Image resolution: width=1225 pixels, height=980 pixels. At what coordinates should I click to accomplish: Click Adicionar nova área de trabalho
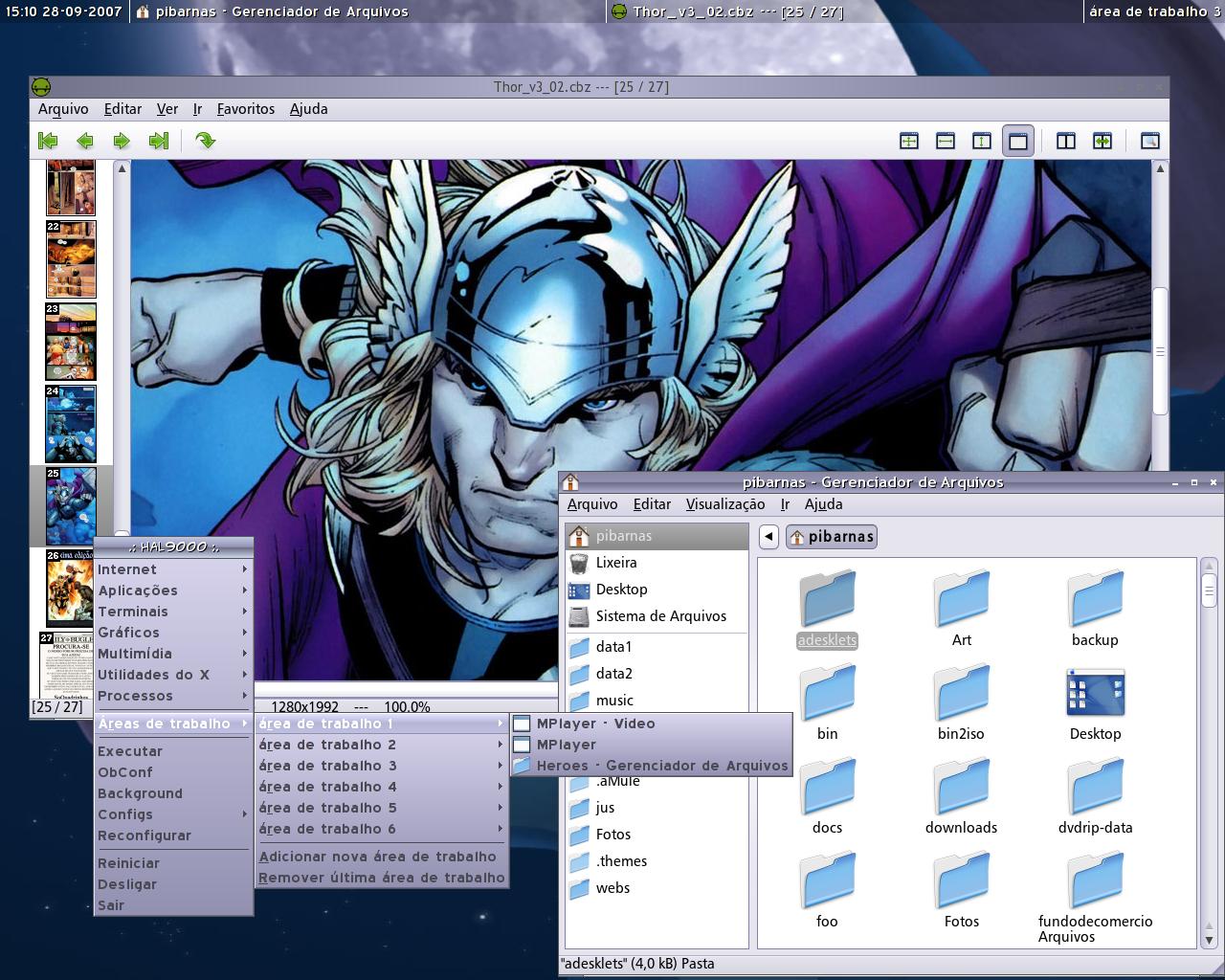381,857
